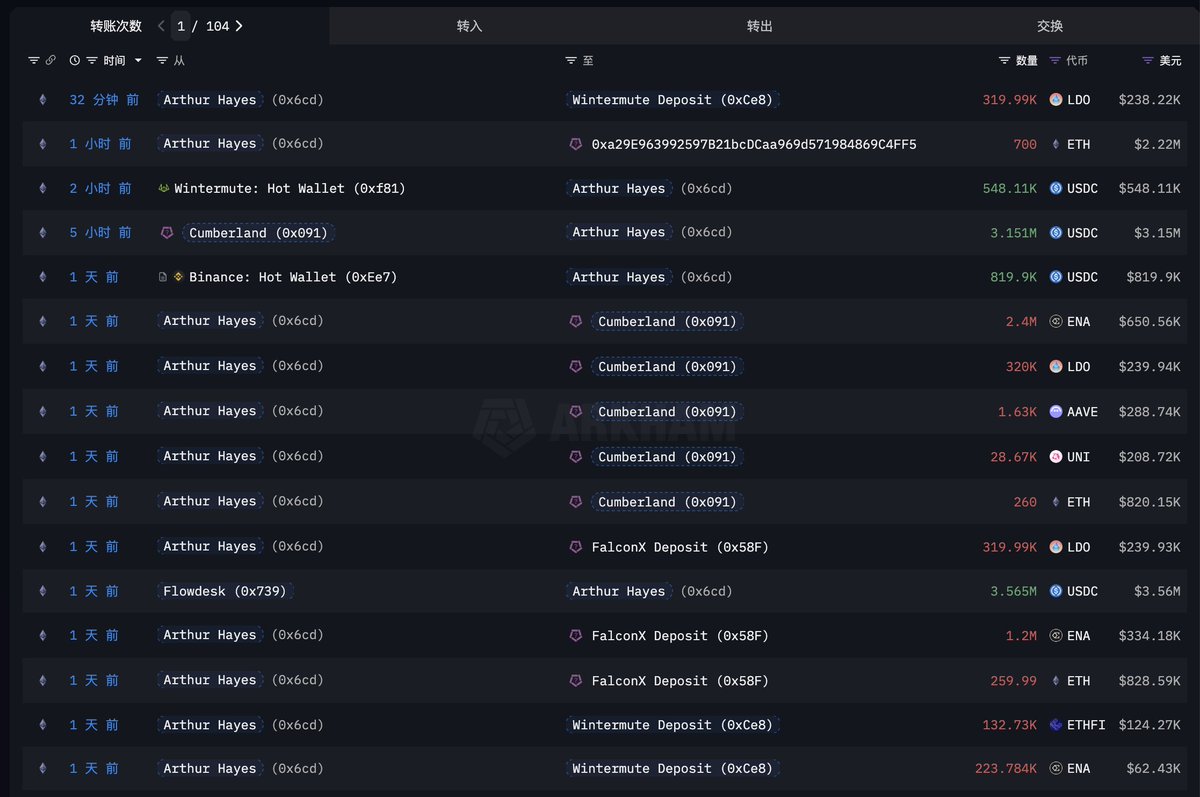Click the page number field showing 1
The height and width of the screenshot is (797, 1200).
pos(181,26)
